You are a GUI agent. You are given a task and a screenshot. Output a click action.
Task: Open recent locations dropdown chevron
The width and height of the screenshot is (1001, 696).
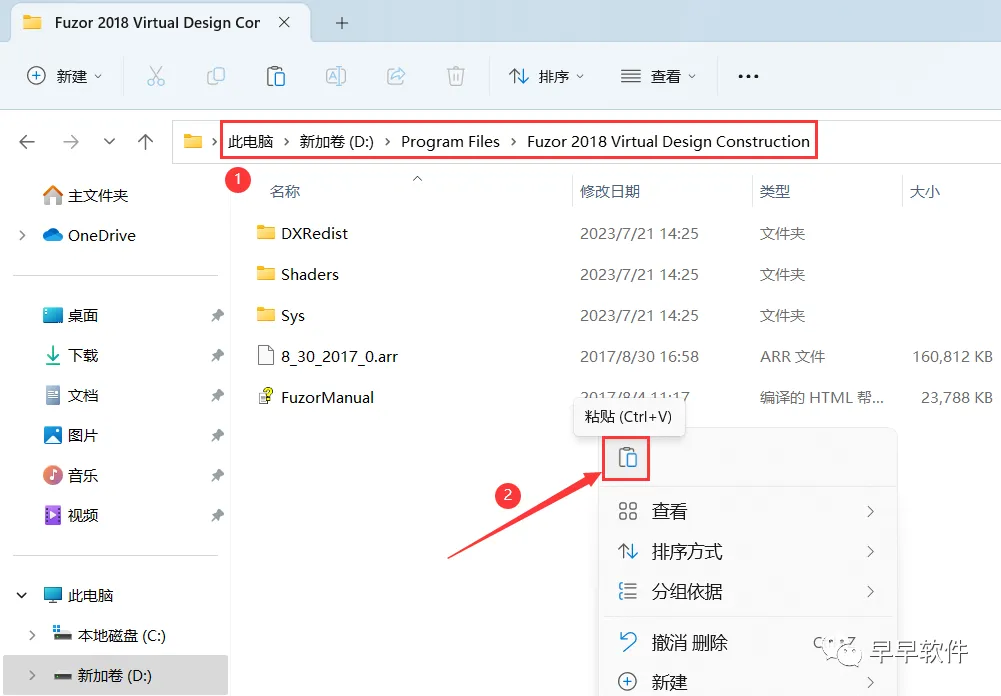click(110, 142)
